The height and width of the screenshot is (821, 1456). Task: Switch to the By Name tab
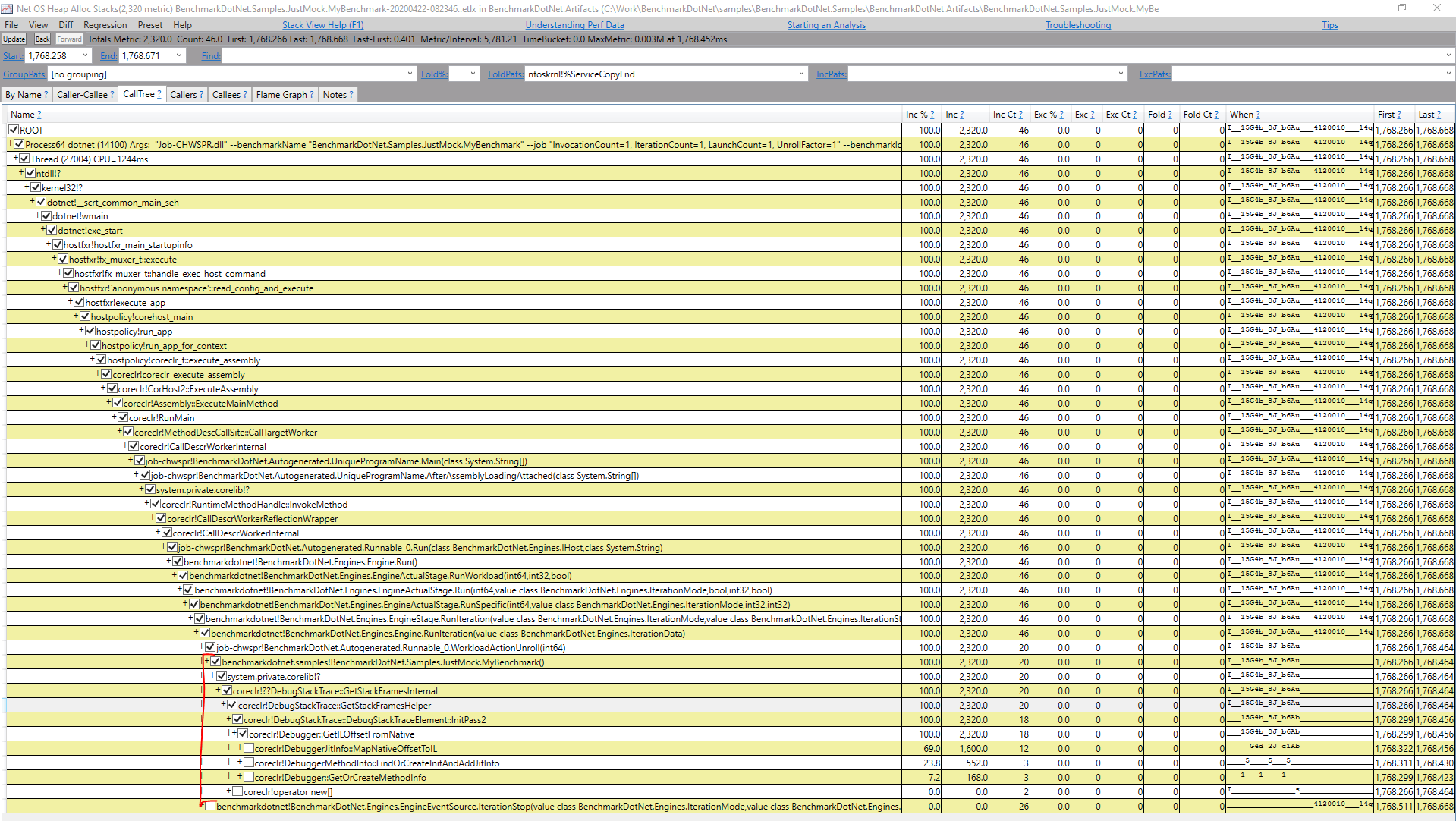(x=23, y=94)
